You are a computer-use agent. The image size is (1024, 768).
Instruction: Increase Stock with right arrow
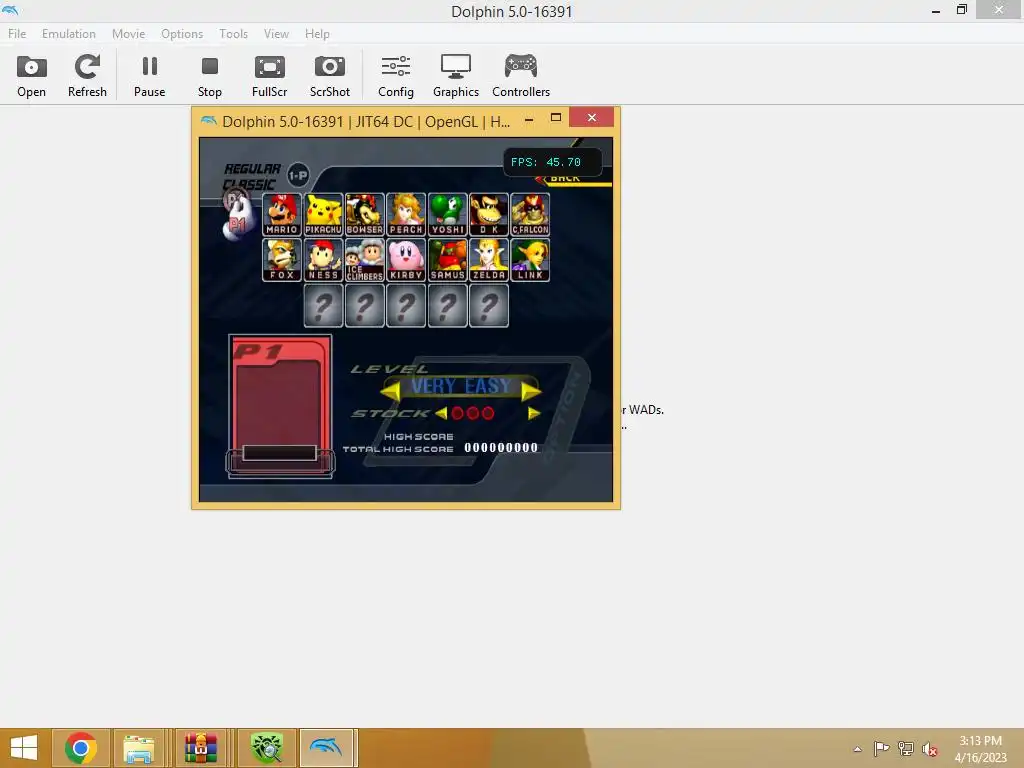pyautogui.click(x=534, y=413)
